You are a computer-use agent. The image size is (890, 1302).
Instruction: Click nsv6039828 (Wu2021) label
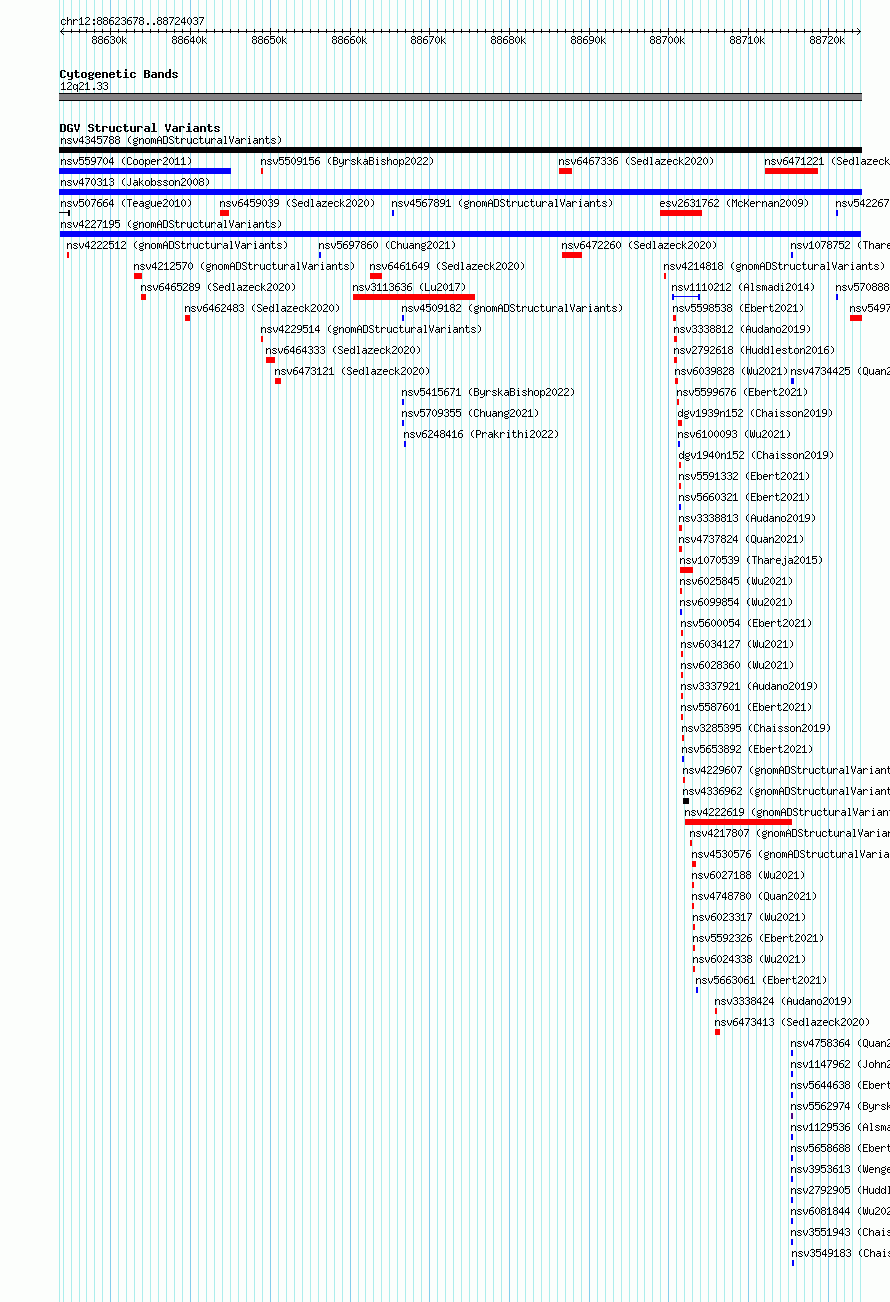pos(730,371)
